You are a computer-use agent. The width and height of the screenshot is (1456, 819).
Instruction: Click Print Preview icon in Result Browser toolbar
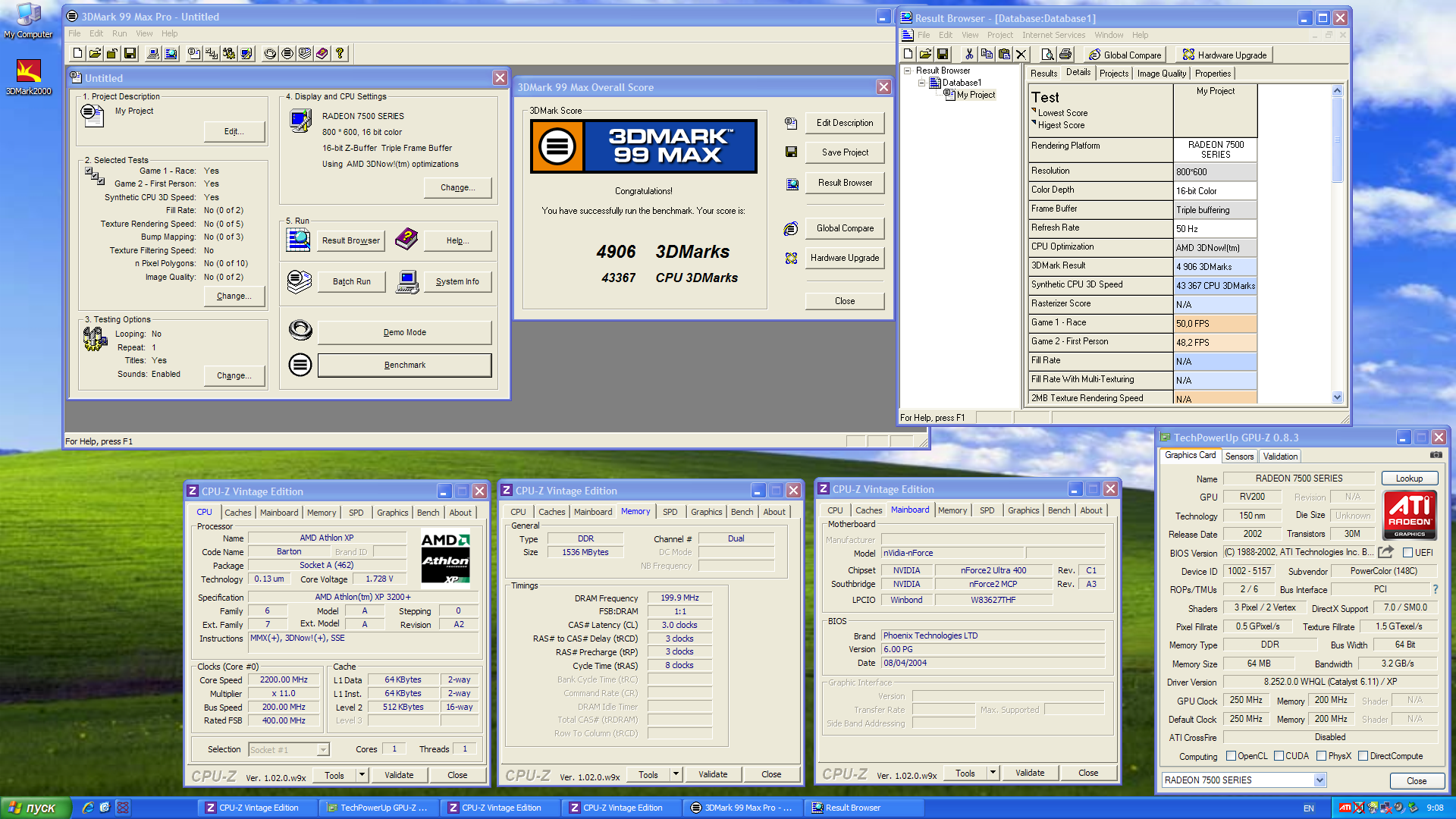[x=1047, y=55]
